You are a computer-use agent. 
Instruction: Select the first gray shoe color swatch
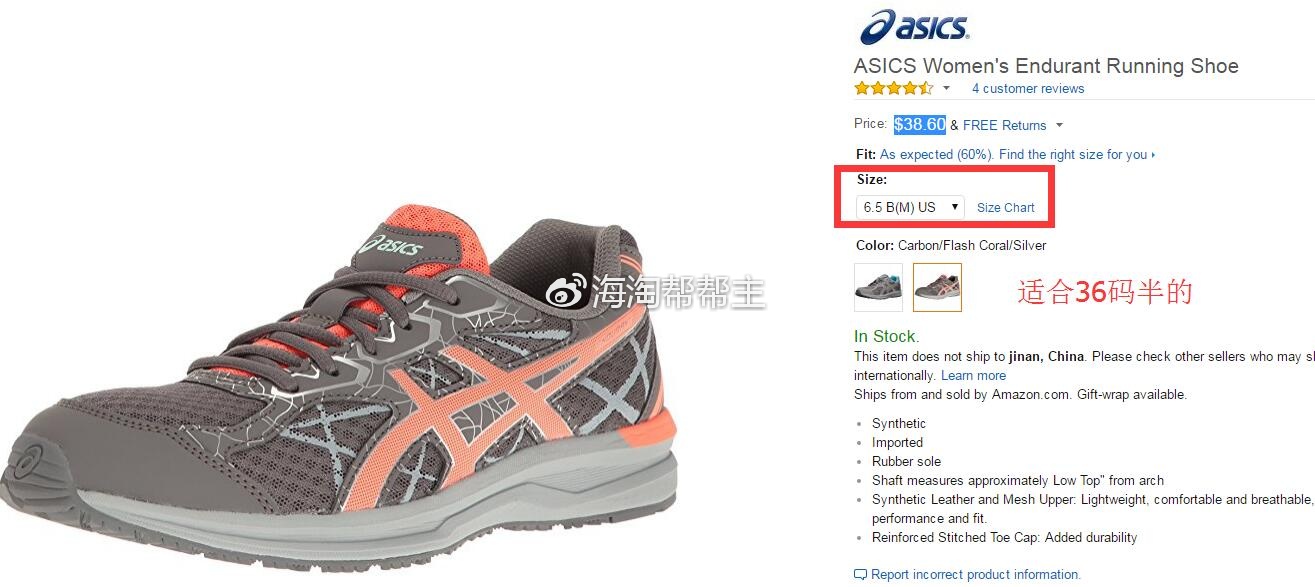pos(879,287)
